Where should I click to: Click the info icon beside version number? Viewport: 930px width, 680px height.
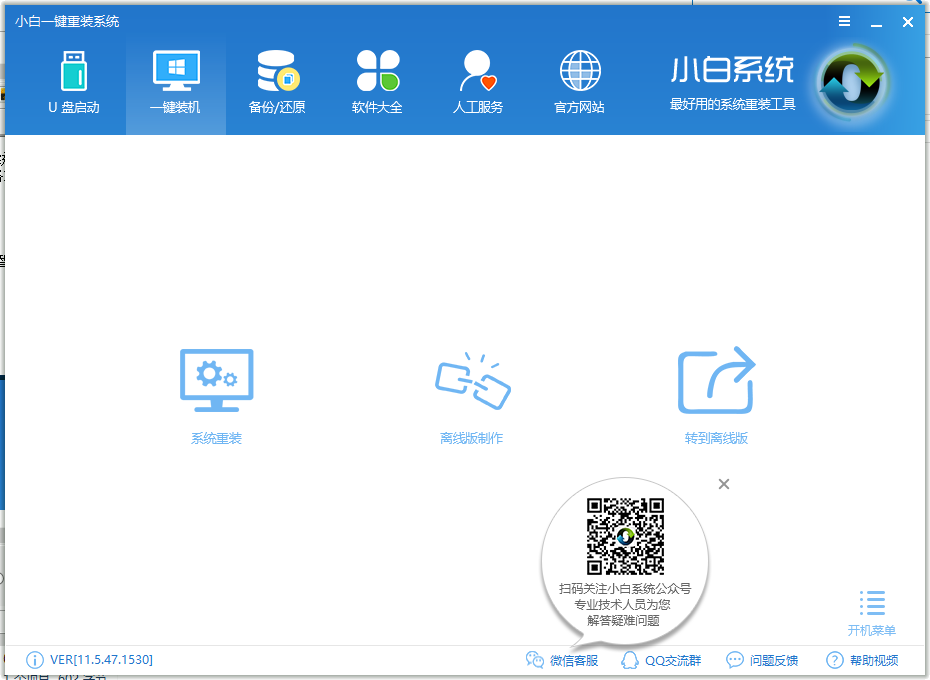click(x=34, y=660)
